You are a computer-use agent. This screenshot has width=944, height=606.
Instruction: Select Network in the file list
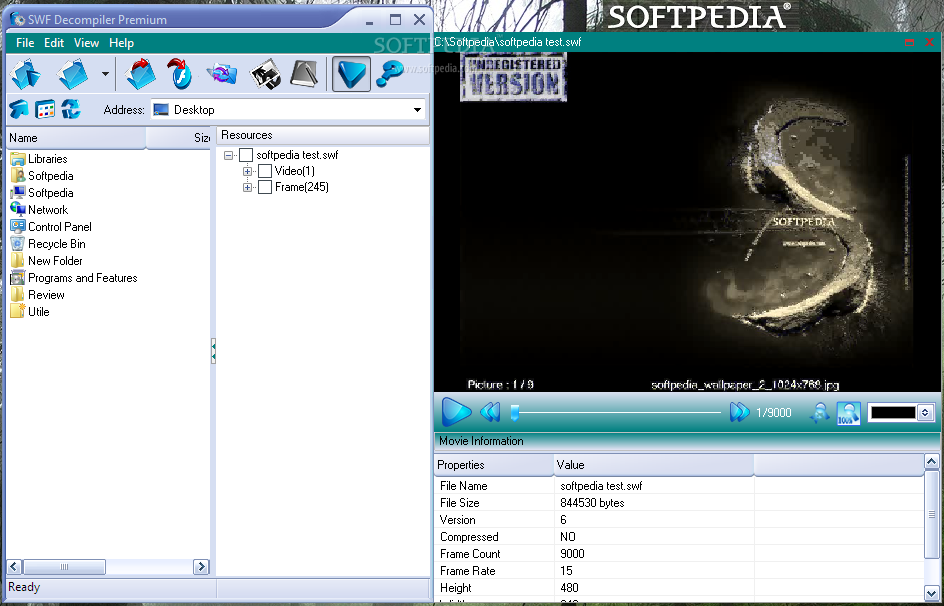click(39, 209)
